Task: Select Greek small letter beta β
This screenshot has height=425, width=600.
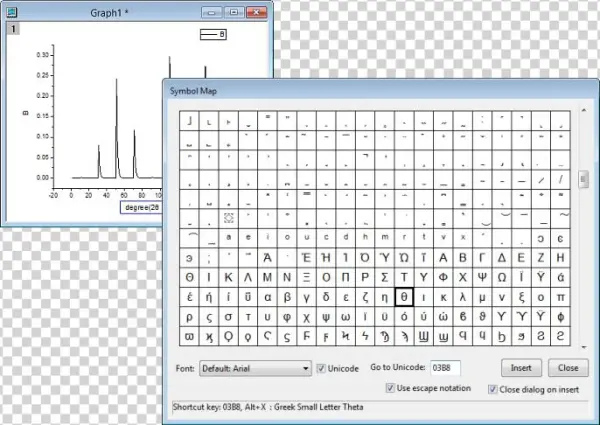Action: point(287,297)
